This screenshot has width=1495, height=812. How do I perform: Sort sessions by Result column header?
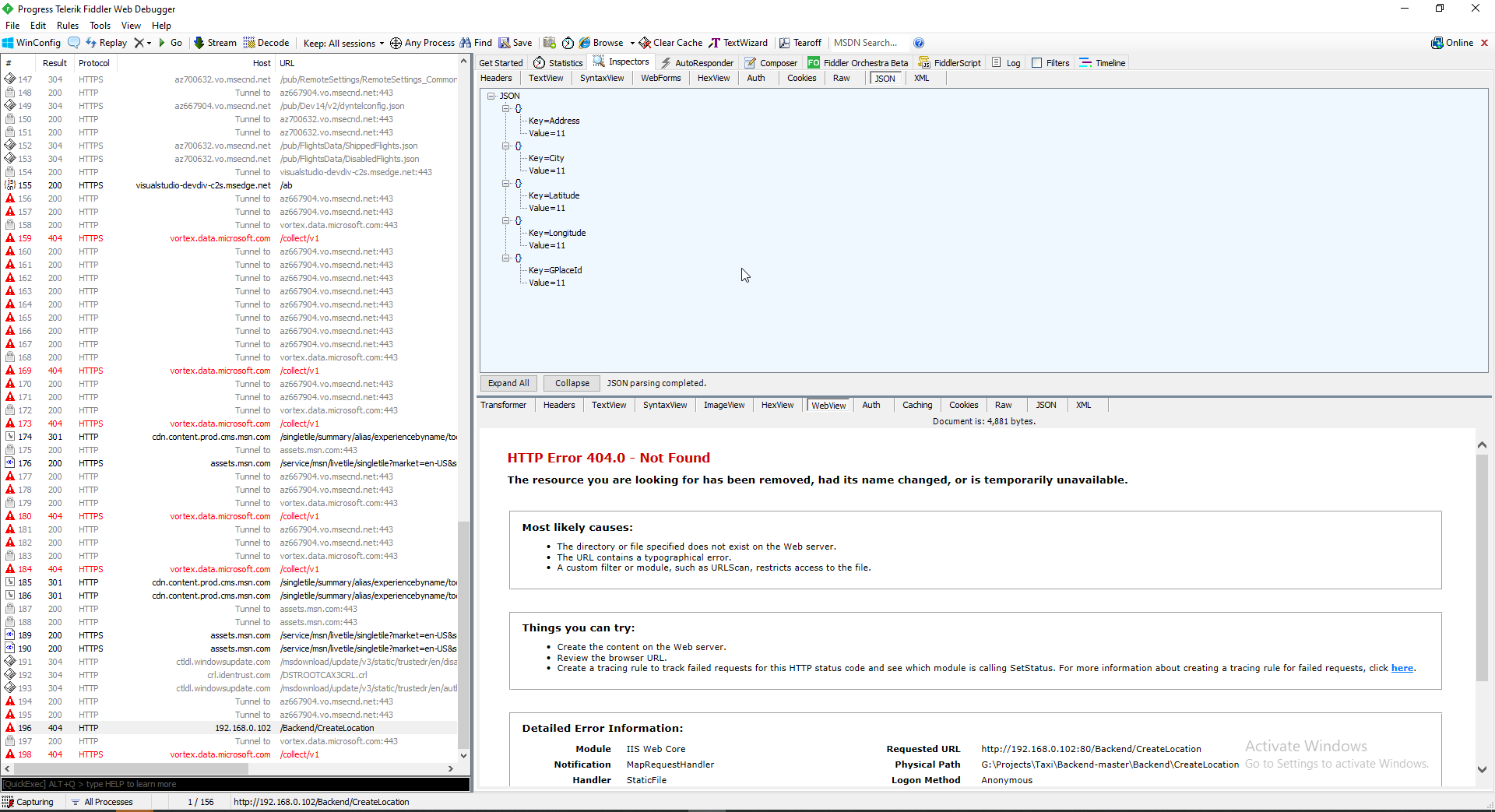(55, 63)
